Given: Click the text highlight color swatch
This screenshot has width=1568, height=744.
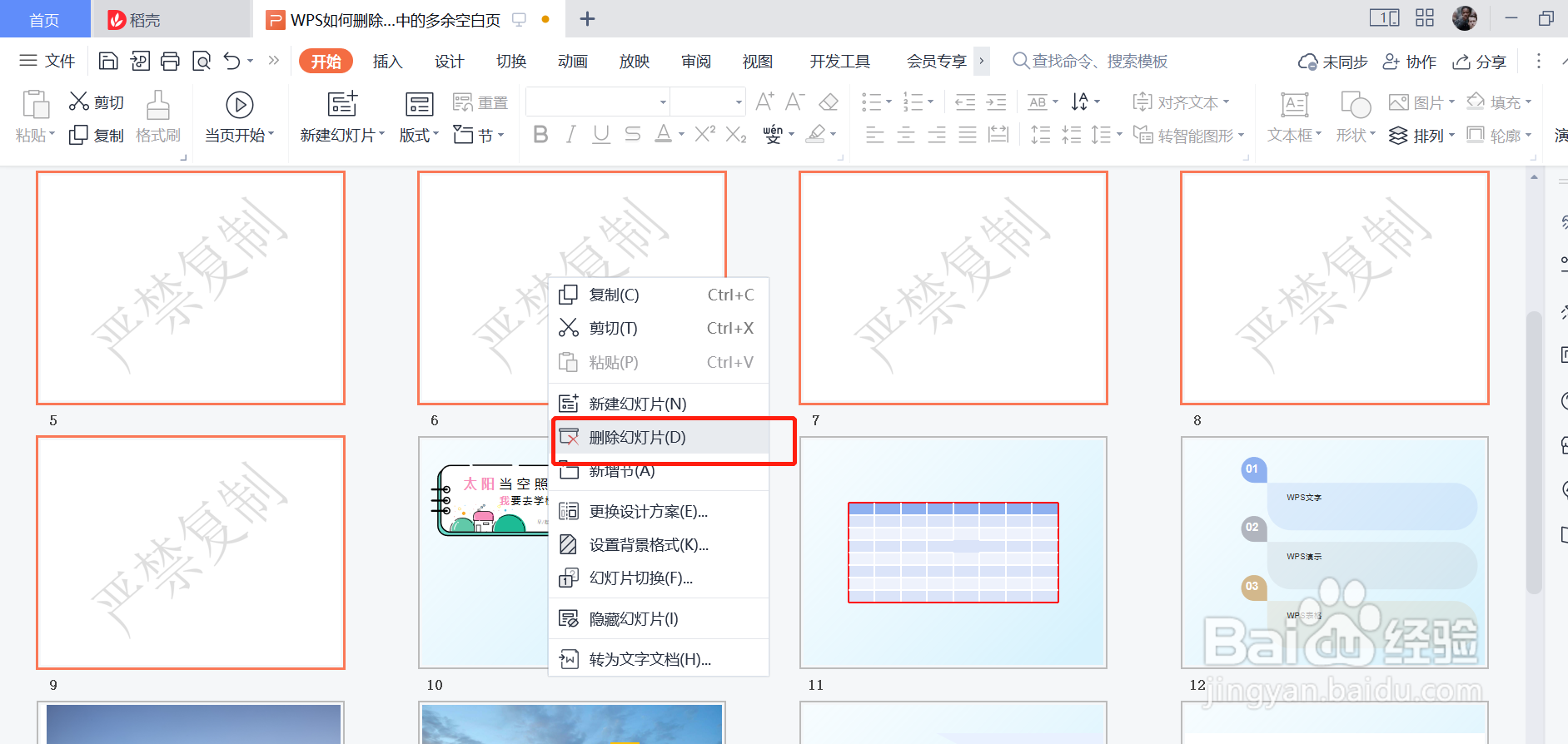Looking at the screenshot, I should (817, 134).
